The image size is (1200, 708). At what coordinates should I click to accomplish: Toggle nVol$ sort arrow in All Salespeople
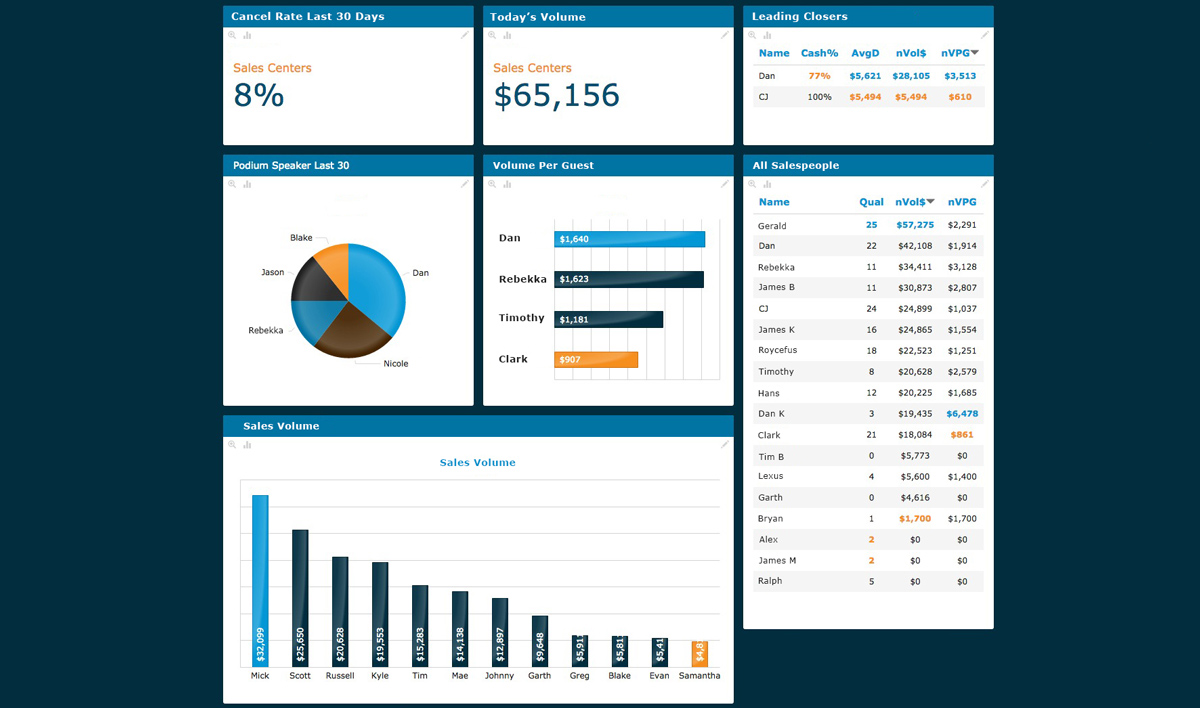(x=931, y=202)
